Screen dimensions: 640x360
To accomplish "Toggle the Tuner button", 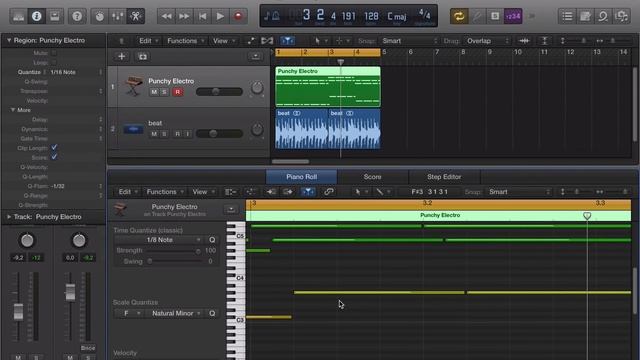I will tap(477, 16).
